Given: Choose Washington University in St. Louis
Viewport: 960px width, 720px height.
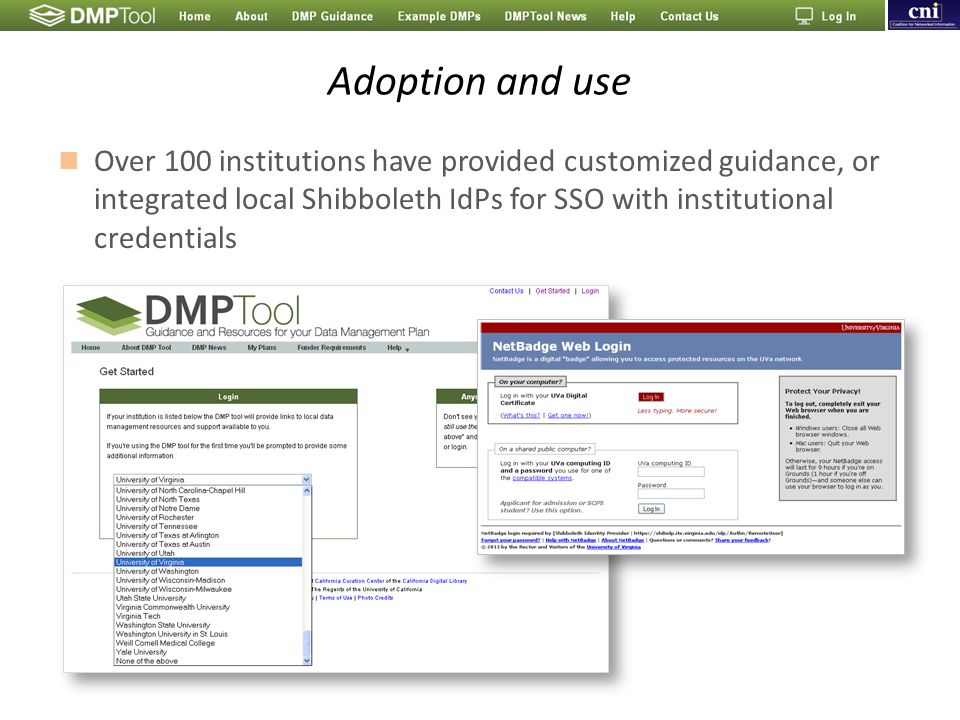Looking at the screenshot, I should pos(171,634).
